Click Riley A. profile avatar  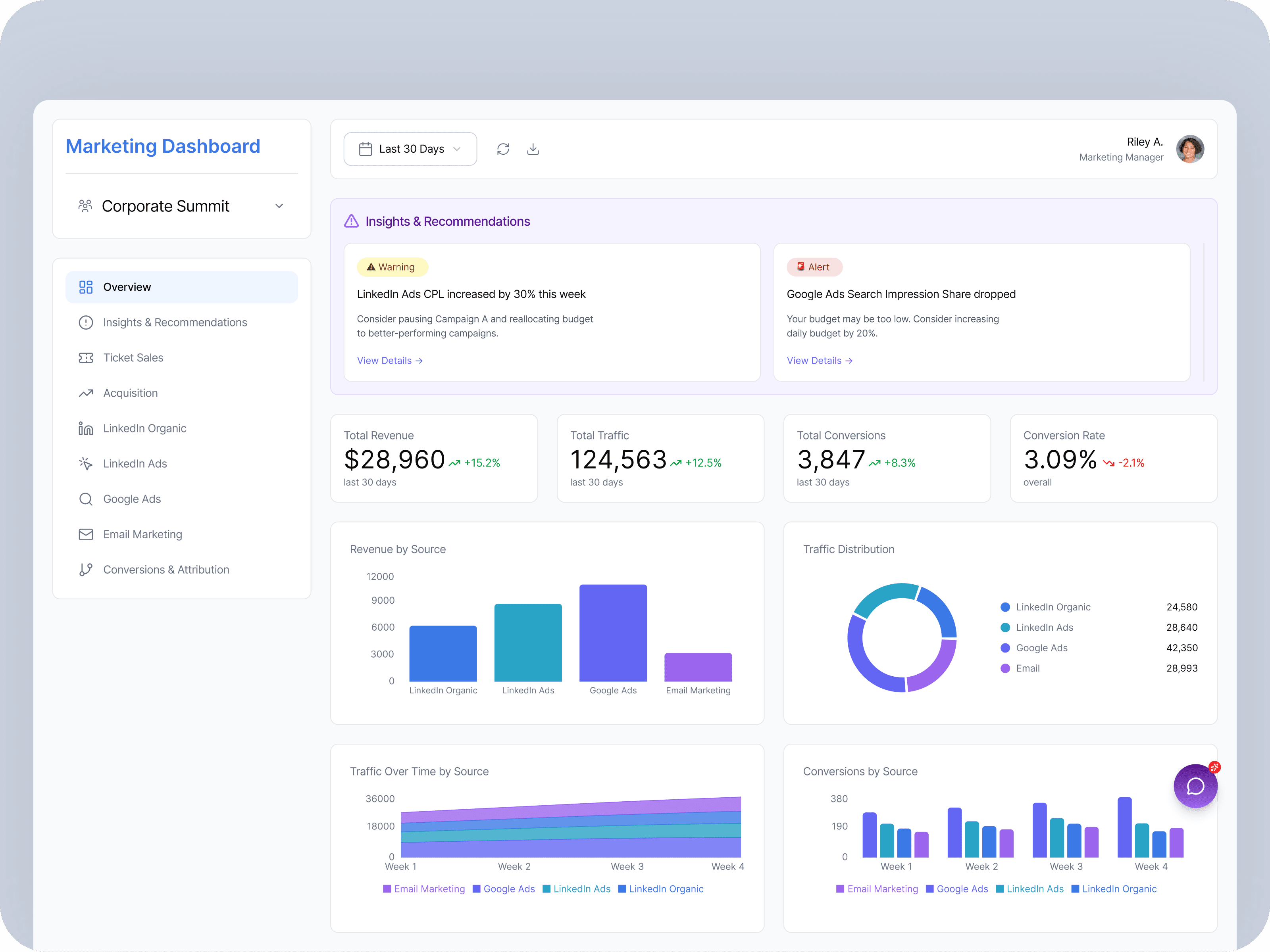(x=1189, y=149)
